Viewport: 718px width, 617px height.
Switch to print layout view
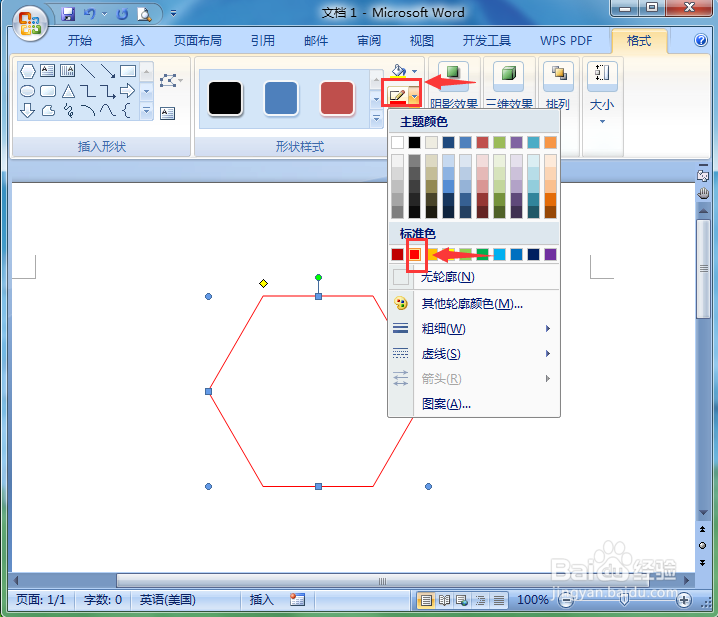426,600
